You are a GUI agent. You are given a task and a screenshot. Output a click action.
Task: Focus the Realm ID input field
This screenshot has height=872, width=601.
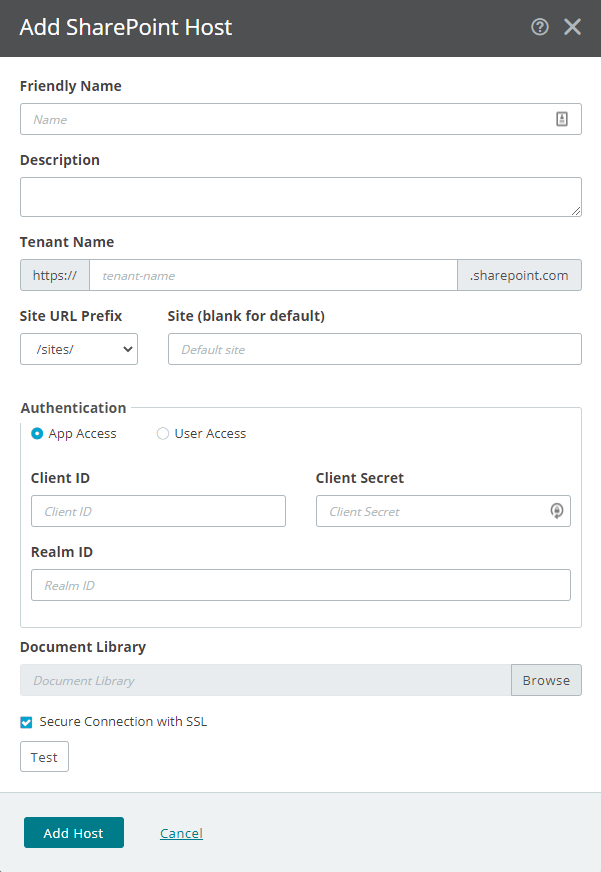tap(301, 585)
